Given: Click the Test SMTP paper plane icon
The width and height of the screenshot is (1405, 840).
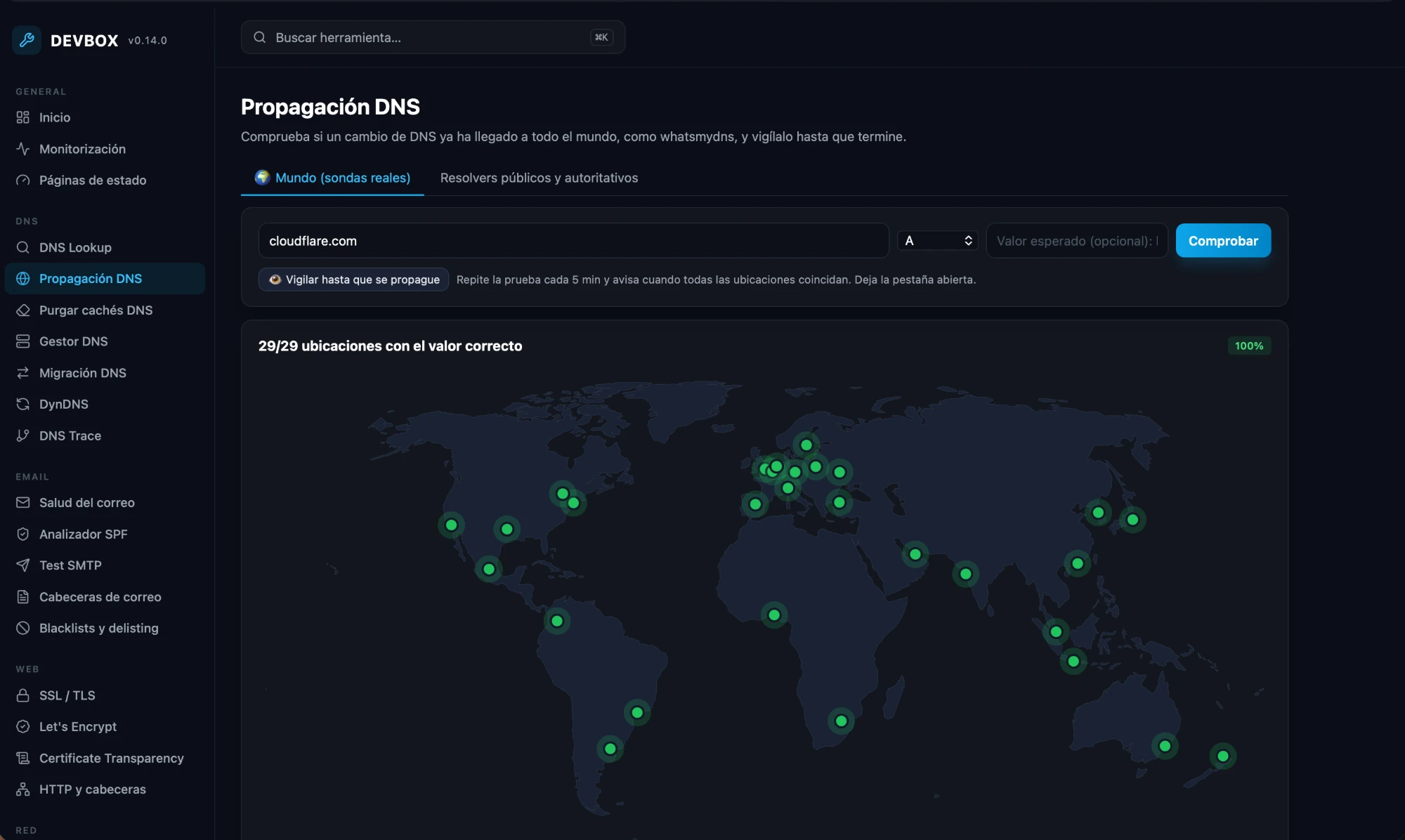Looking at the screenshot, I should point(23,565).
